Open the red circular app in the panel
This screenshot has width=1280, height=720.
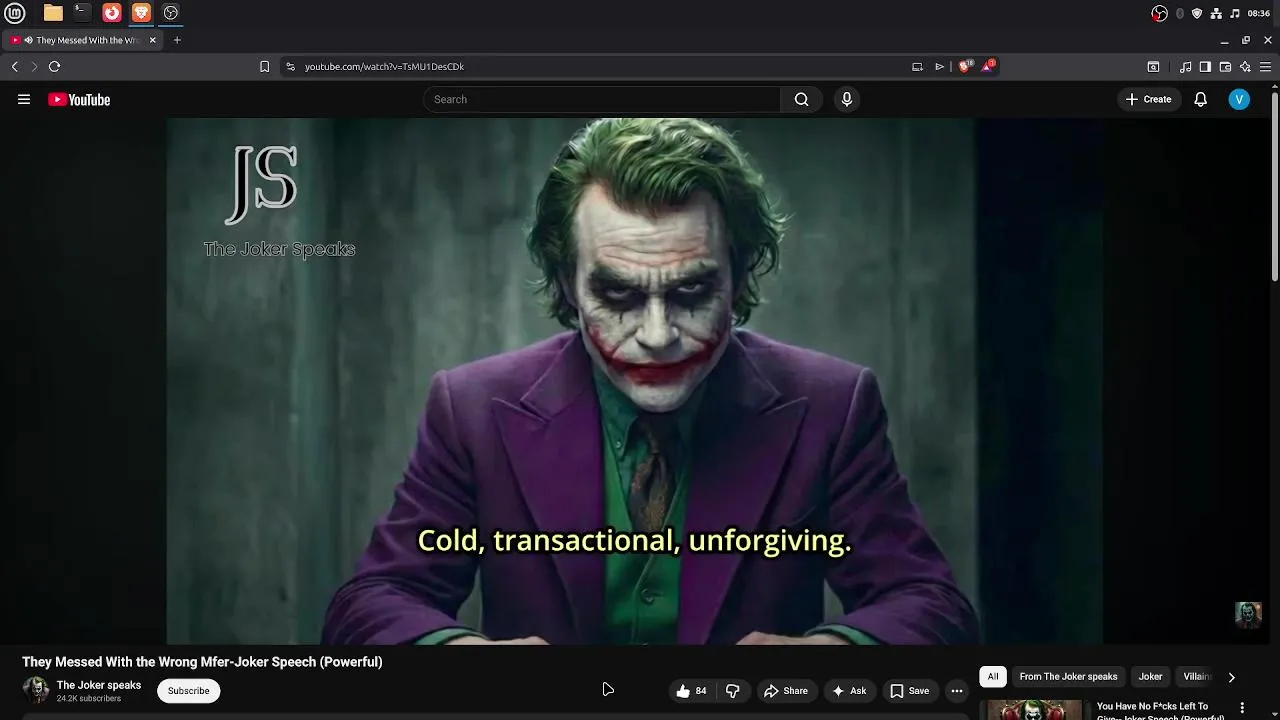click(x=112, y=13)
